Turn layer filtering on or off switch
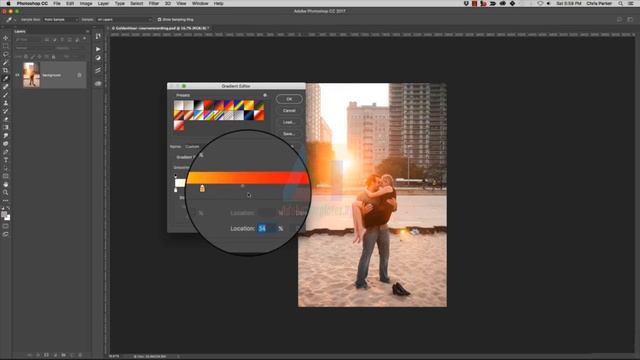 pyautogui.click(x=84, y=39)
